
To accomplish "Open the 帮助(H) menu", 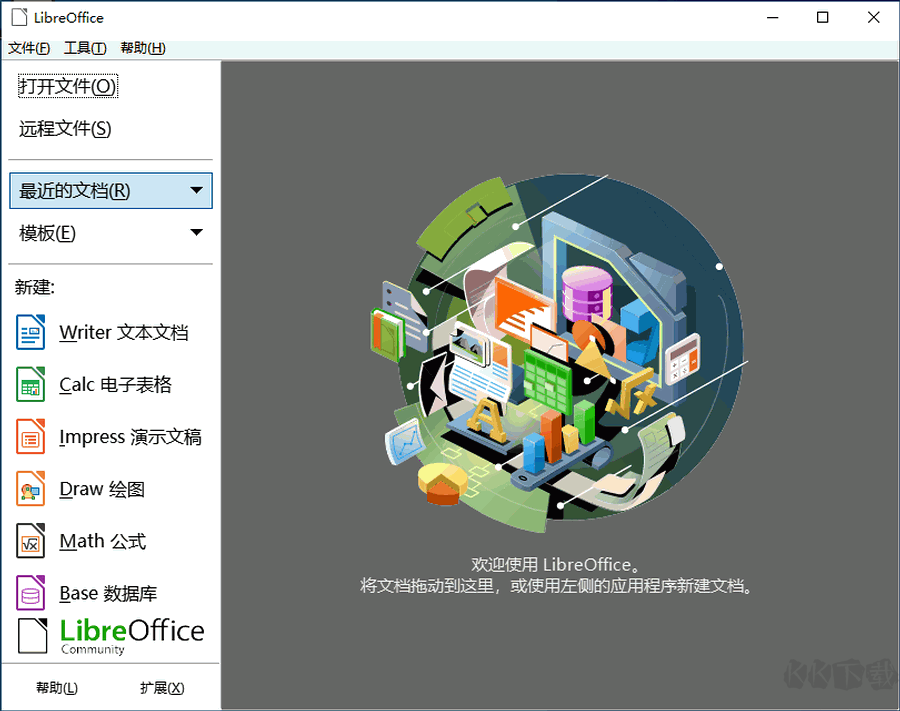I will pyautogui.click(x=141, y=47).
